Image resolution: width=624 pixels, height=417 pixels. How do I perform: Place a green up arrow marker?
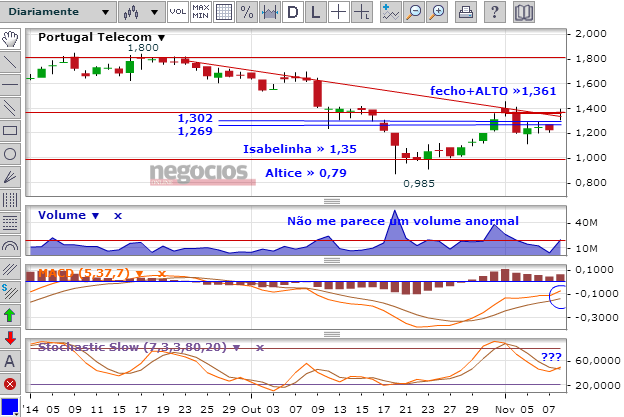tap(10, 316)
